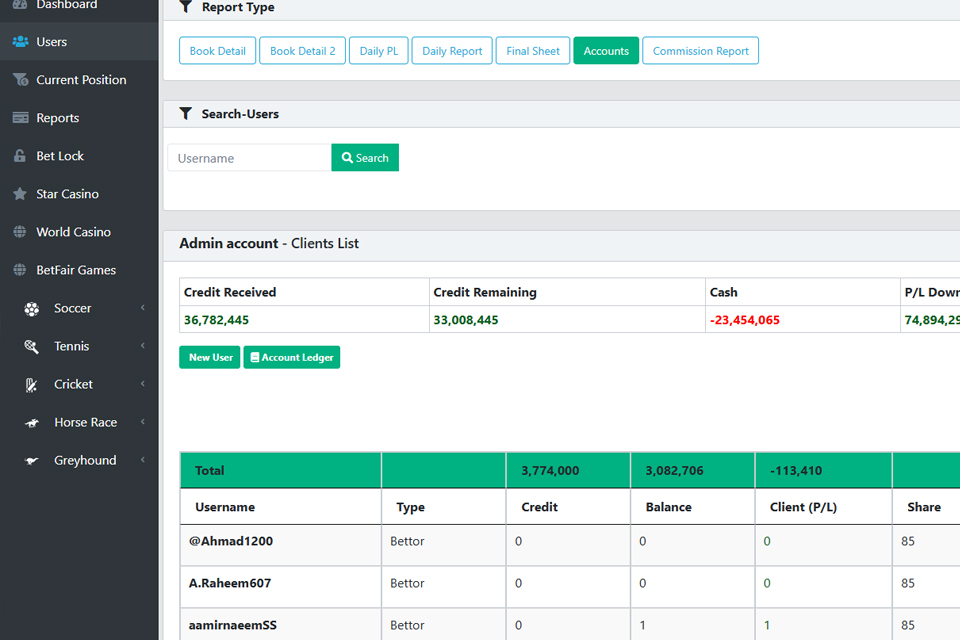Image resolution: width=960 pixels, height=640 pixels.
Task: Open the Account Ledger
Action: (x=292, y=357)
